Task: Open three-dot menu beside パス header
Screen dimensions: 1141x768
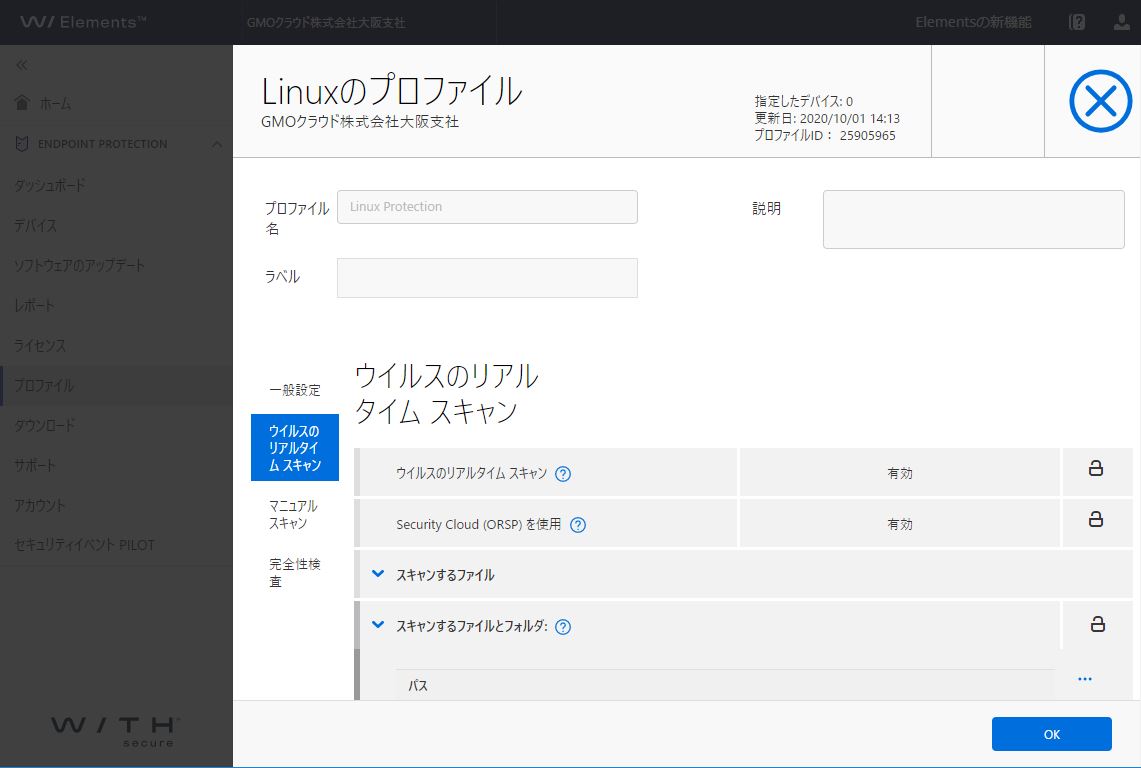Action: pyautogui.click(x=1084, y=679)
